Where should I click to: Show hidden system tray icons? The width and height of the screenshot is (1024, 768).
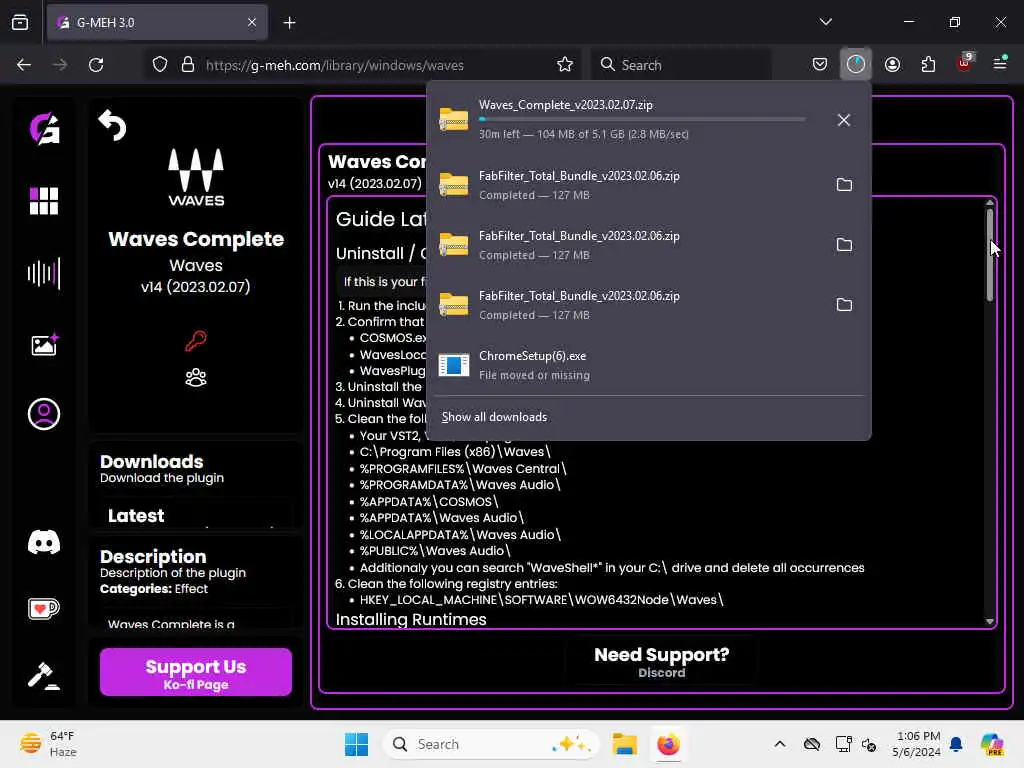tap(780, 744)
